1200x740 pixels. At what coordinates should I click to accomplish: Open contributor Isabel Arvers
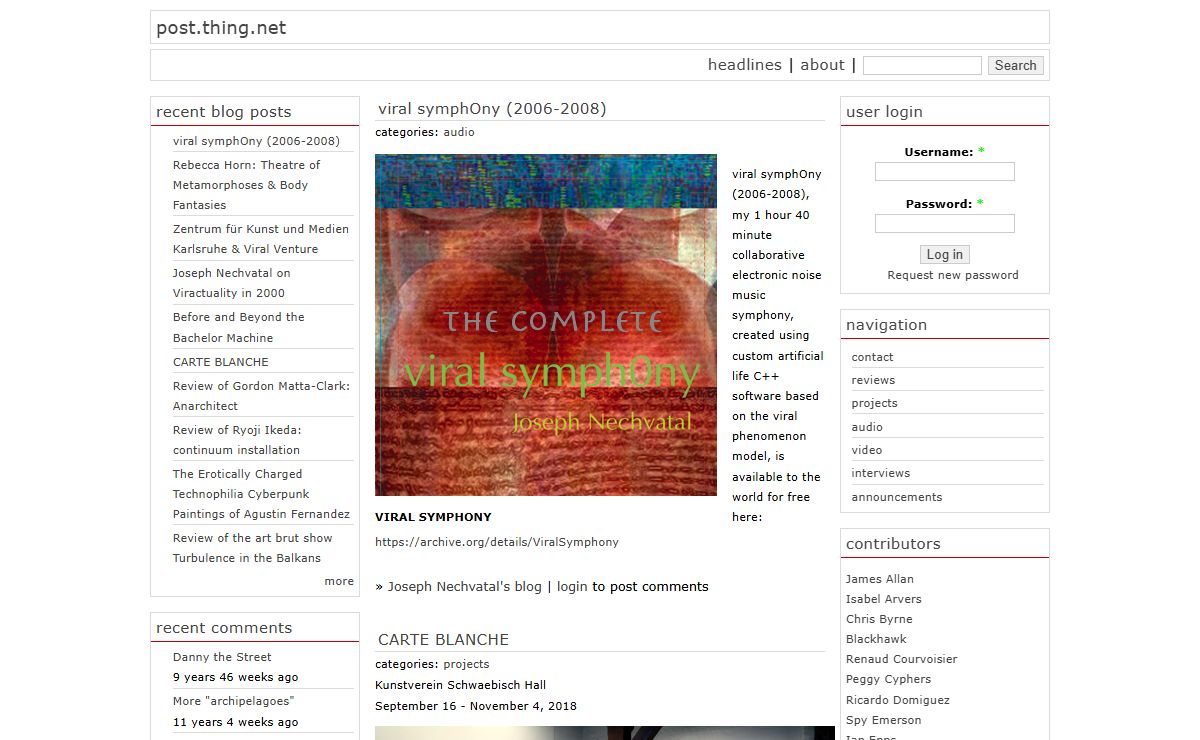884,599
